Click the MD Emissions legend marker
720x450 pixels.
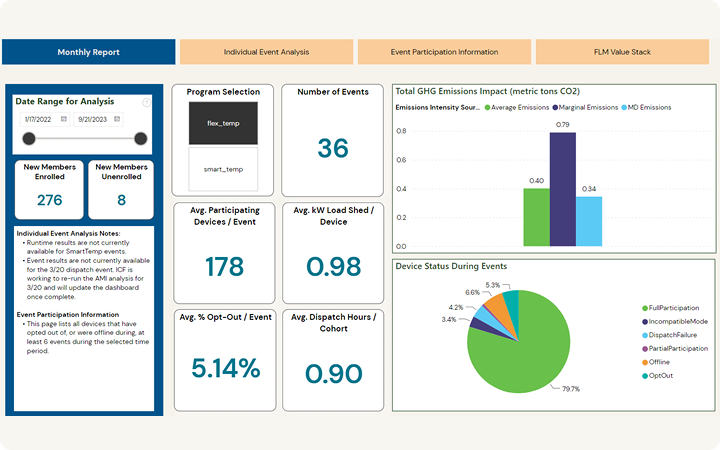(x=625, y=107)
